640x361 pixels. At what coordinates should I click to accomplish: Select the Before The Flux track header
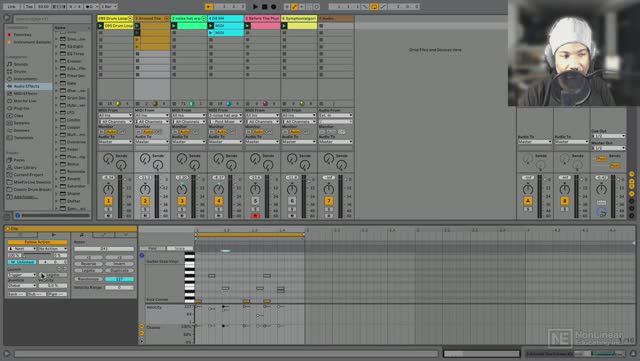(262, 18)
